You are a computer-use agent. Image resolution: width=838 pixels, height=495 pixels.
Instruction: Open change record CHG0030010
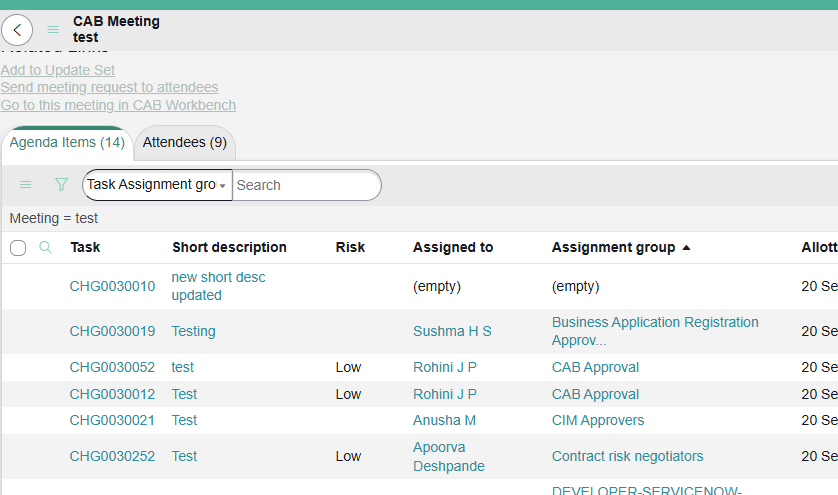tap(112, 287)
